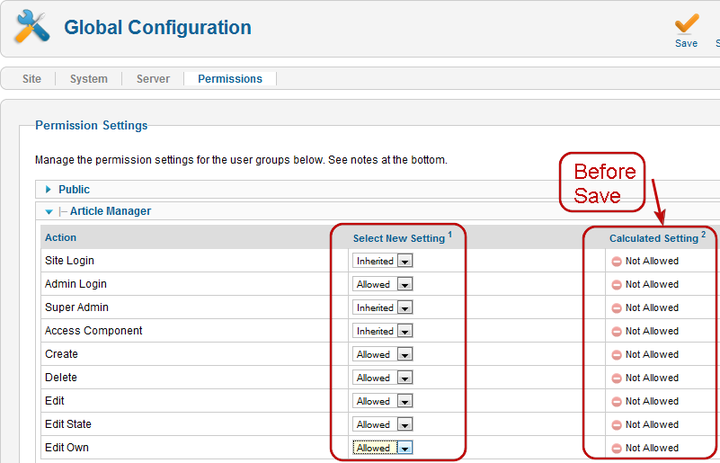Click the Not Allowed icon for Delete row

[x=617, y=378]
